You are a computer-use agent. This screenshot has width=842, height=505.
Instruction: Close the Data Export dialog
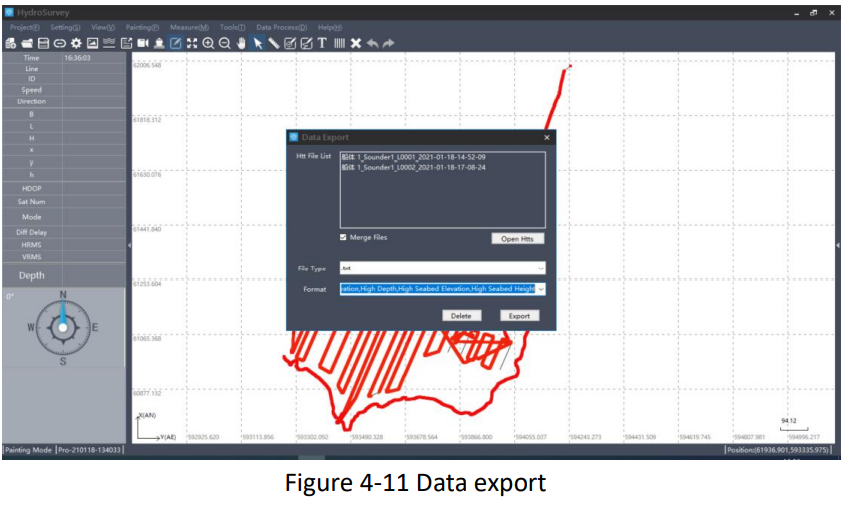click(547, 138)
